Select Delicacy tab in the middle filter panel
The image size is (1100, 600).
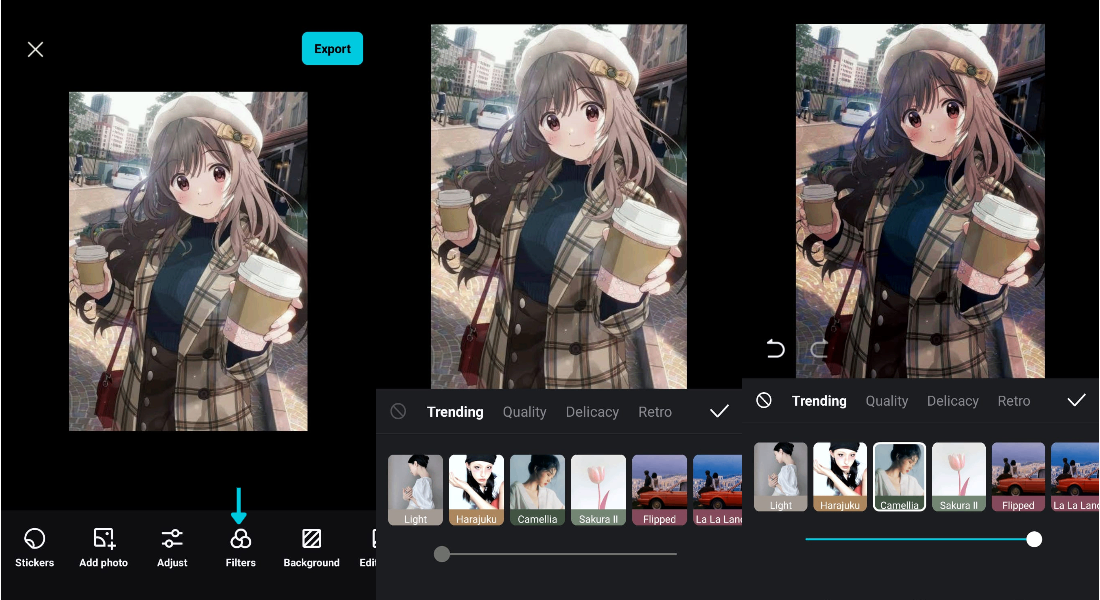tap(592, 412)
